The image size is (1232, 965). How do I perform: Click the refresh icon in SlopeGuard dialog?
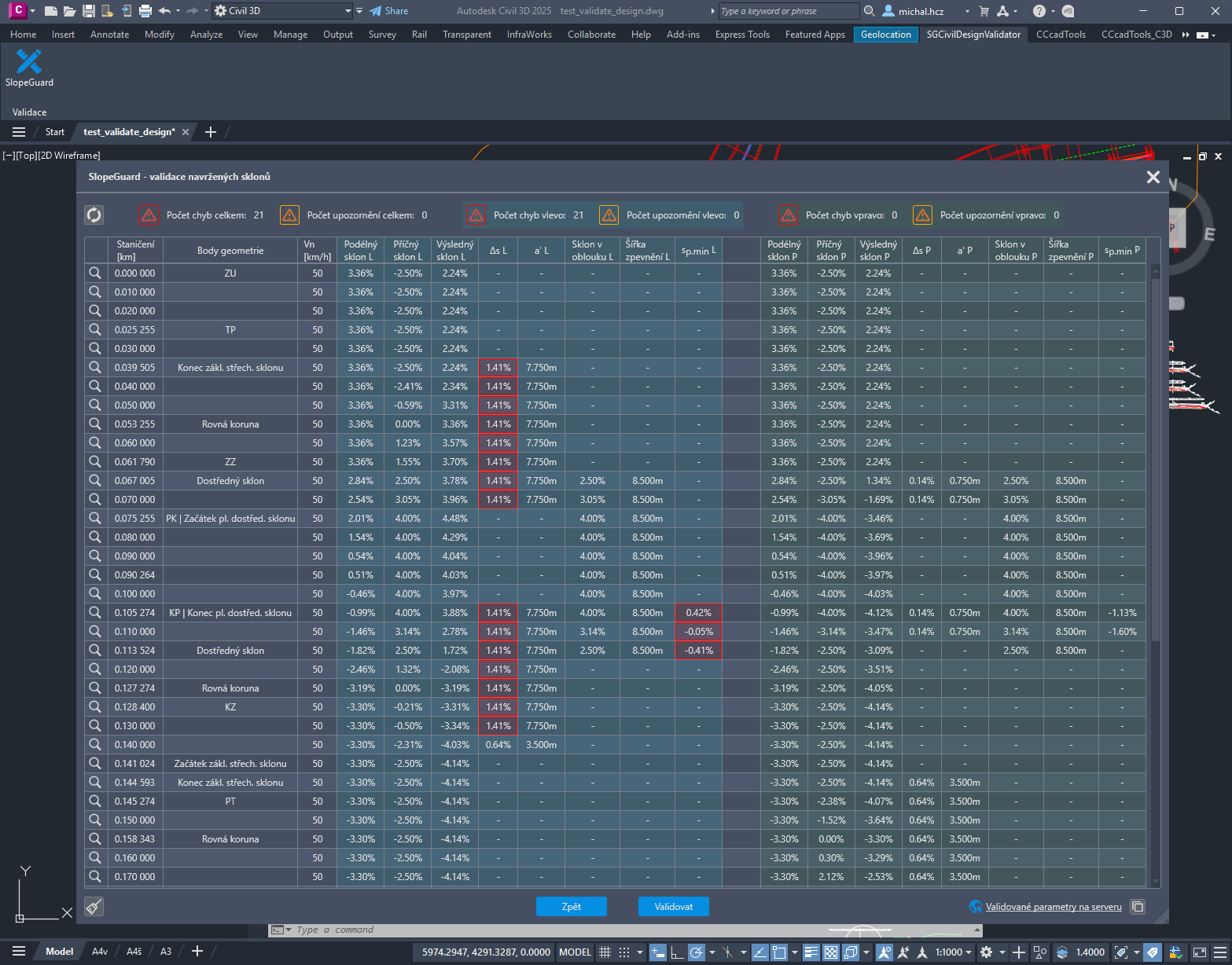pos(94,215)
